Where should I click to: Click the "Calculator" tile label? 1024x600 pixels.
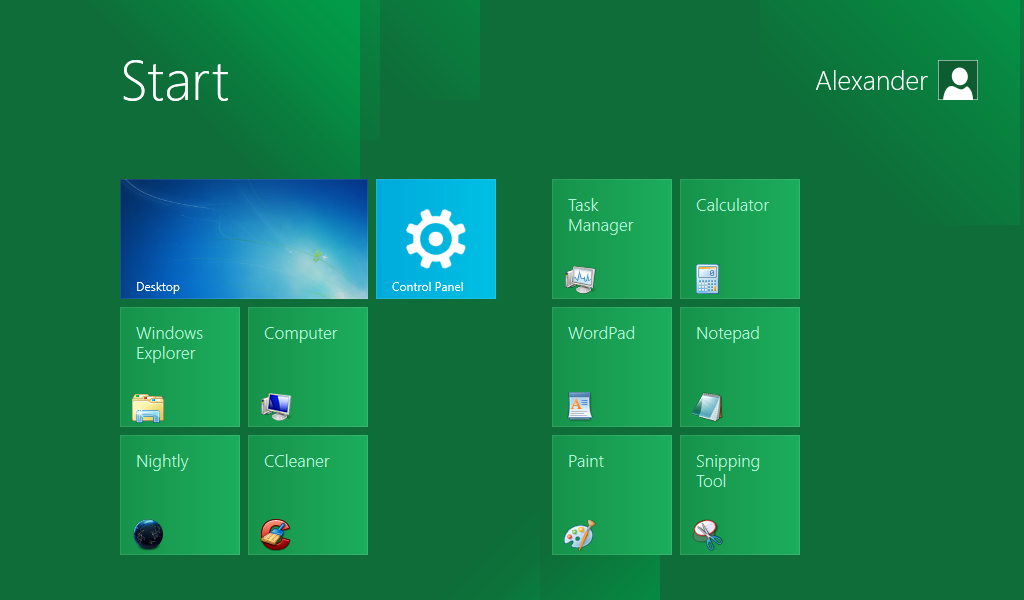733,205
